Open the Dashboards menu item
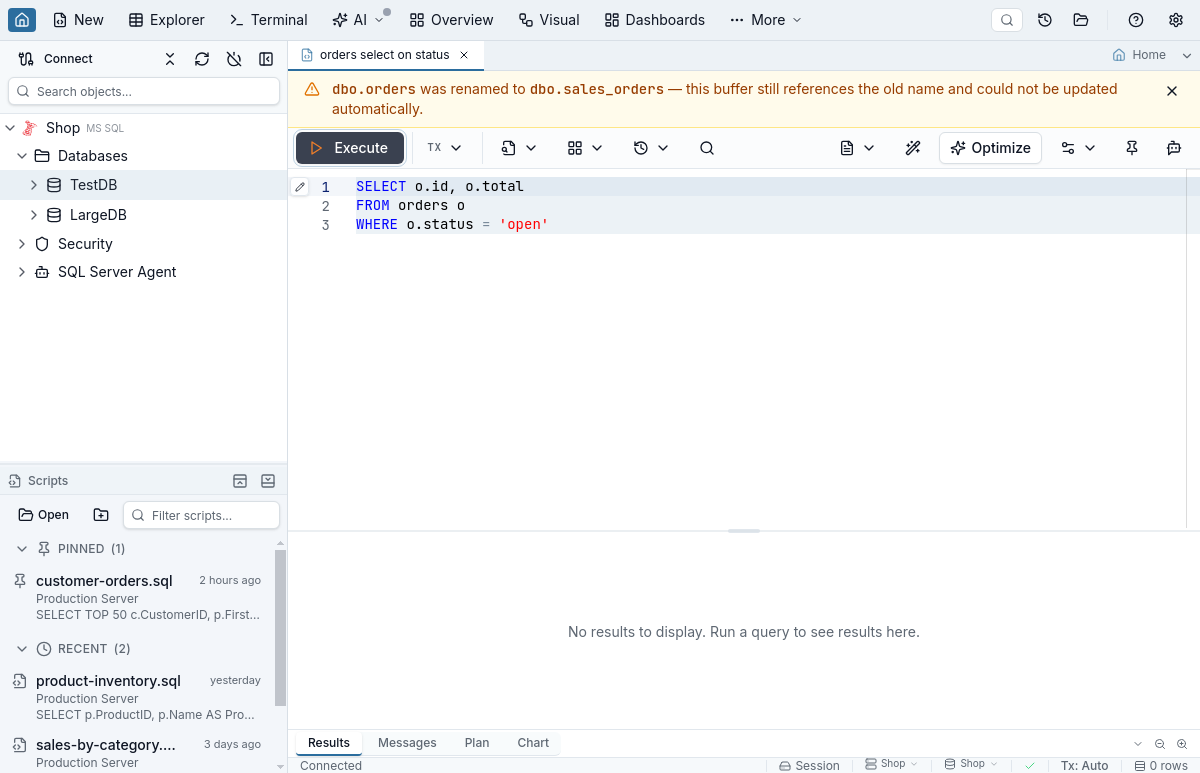 (x=655, y=20)
